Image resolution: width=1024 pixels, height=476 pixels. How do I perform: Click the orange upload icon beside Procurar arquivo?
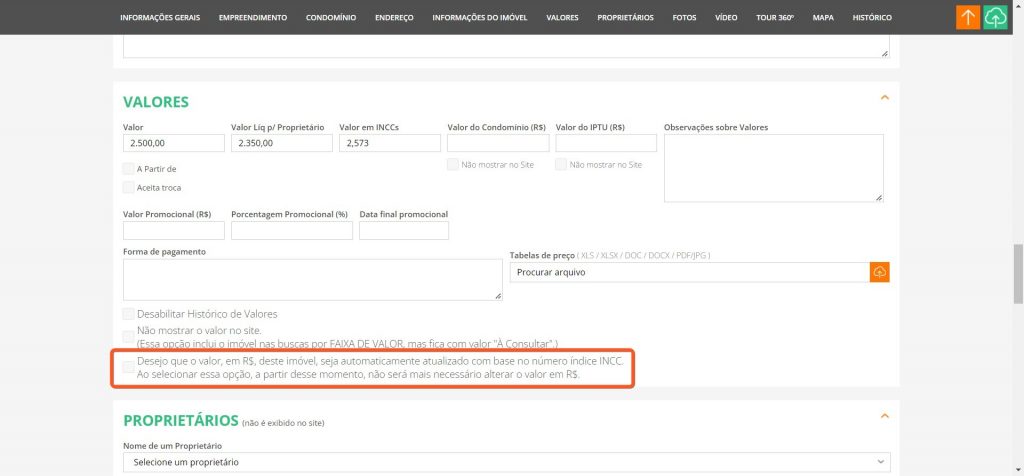[x=879, y=272]
